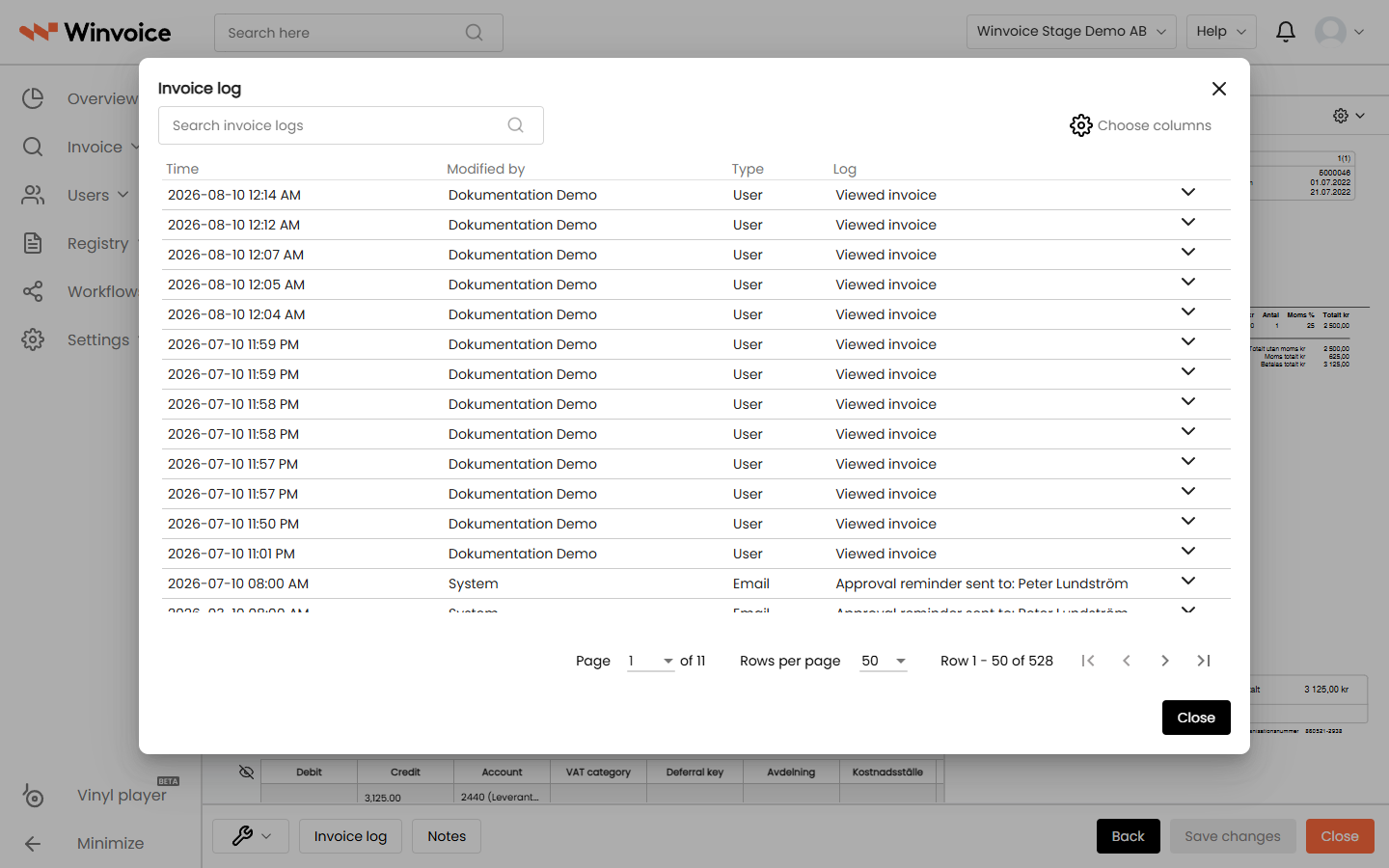Open the page number dropdown

tap(651, 661)
